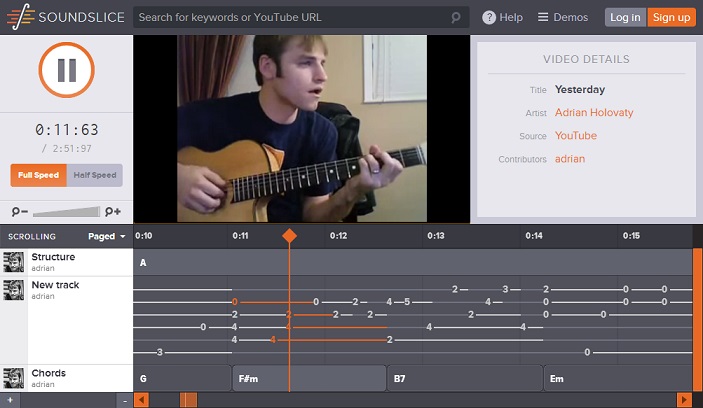Click the Log in button
This screenshot has width=703, height=408.
(625, 17)
